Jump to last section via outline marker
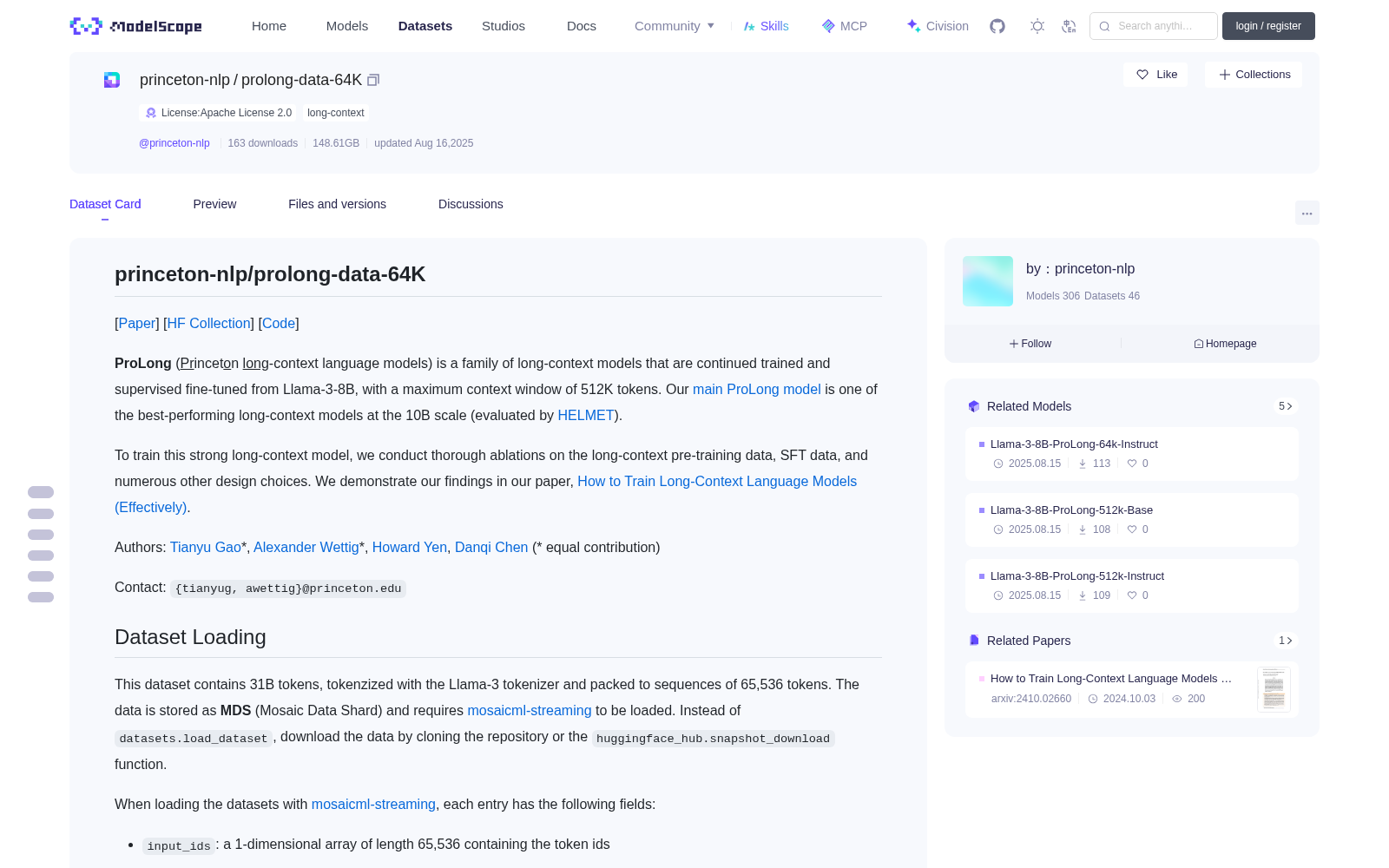The height and width of the screenshot is (868, 1389). tap(41, 597)
